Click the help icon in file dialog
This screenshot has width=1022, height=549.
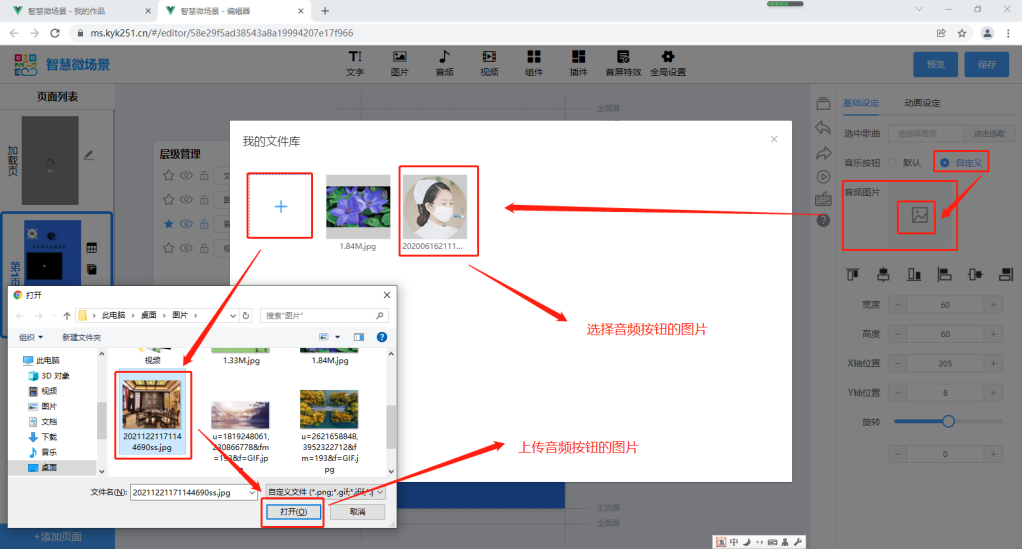click(x=381, y=337)
